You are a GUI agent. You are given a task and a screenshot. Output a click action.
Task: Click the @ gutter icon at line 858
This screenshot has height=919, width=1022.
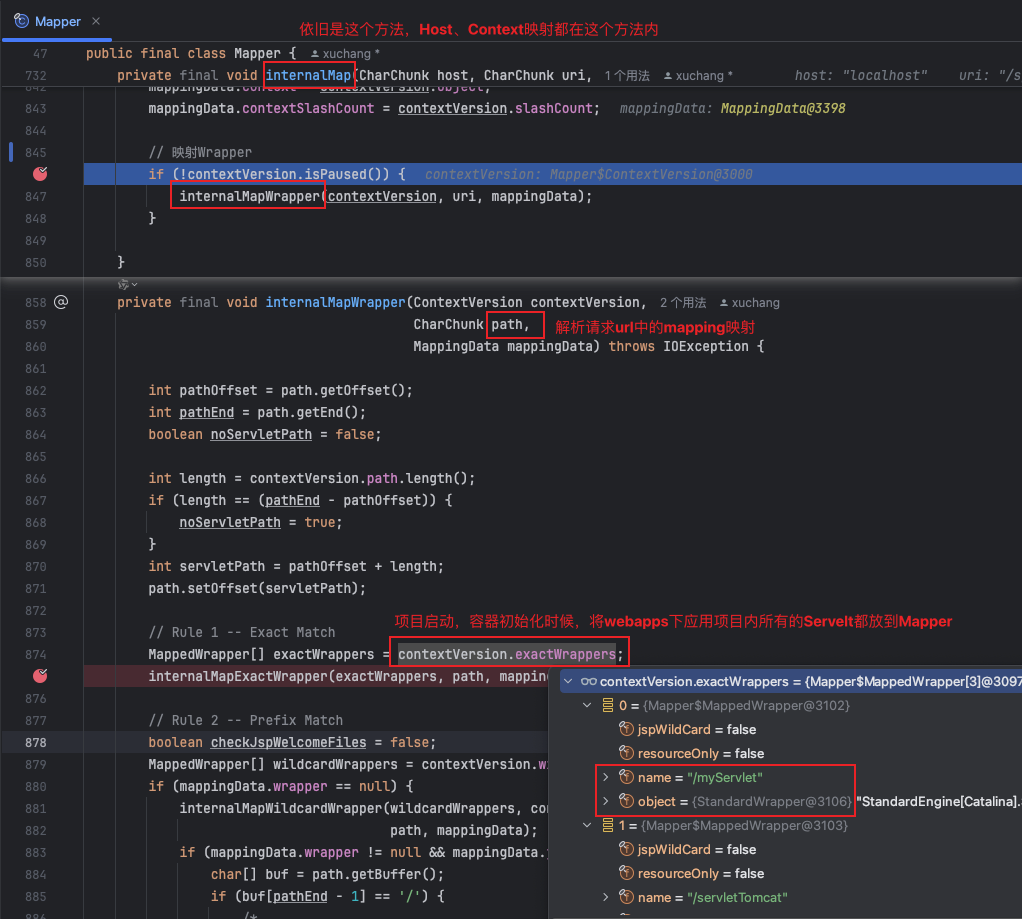pos(61,302)
